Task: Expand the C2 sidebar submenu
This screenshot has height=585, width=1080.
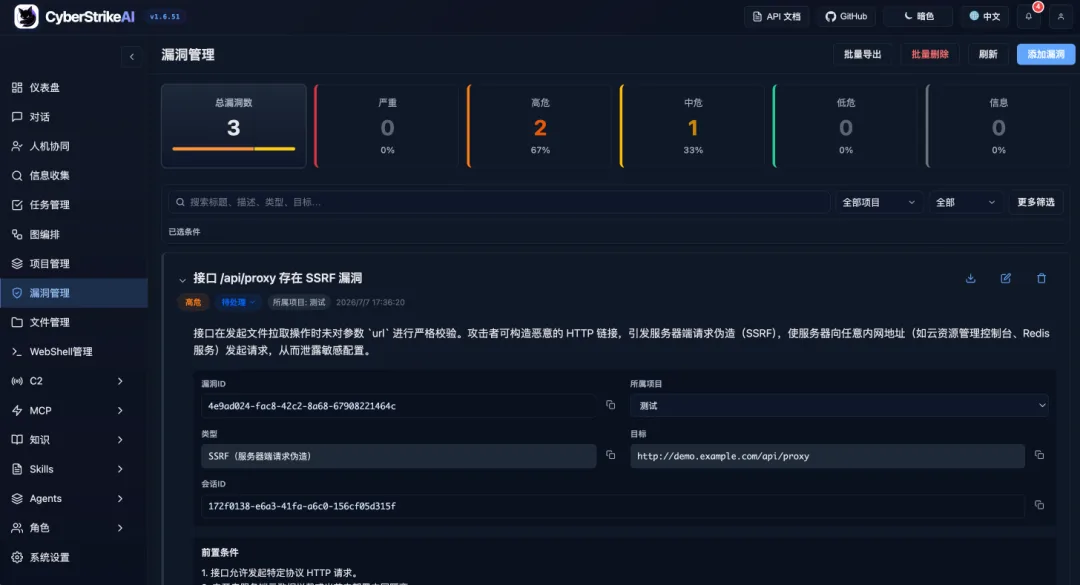Action: tap(120, 381)
